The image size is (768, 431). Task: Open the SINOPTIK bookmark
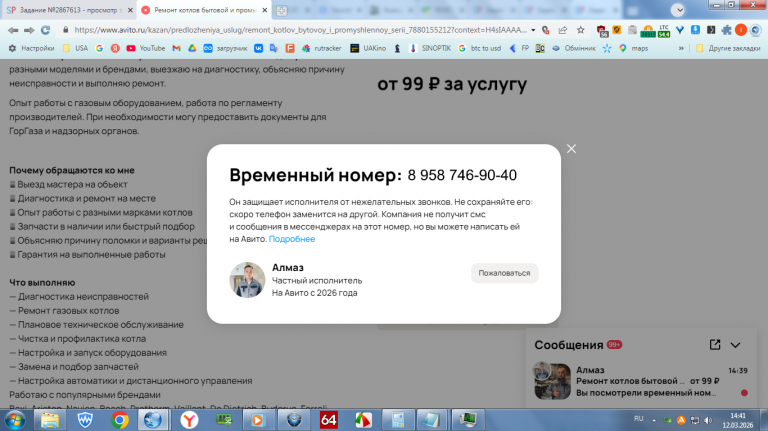pos(430,48)
